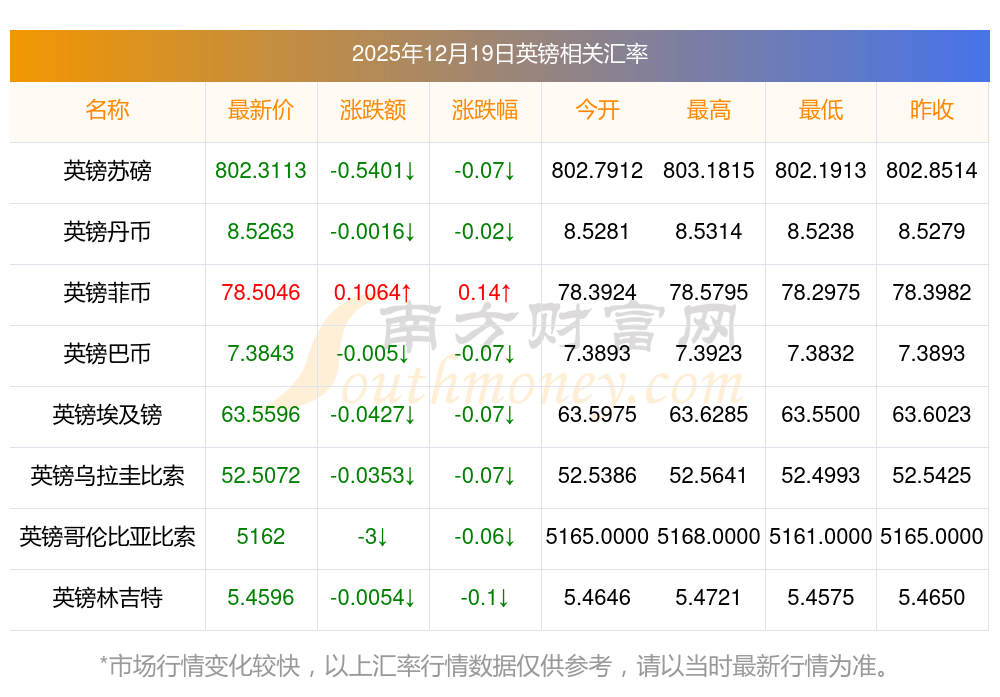Select the 涨跌额 column header
Viewport: 1000px width, 697px height.
(373, 110)
